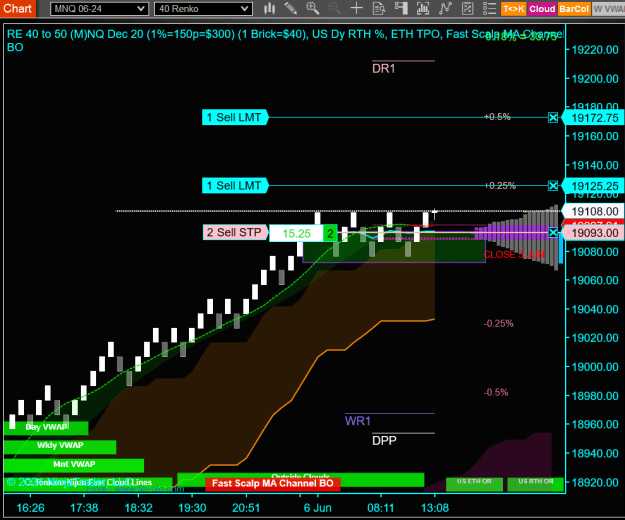The width and height of the screenshot is (625, 520).
Task: Select the Chart tab
Action: tap(18, 8)
